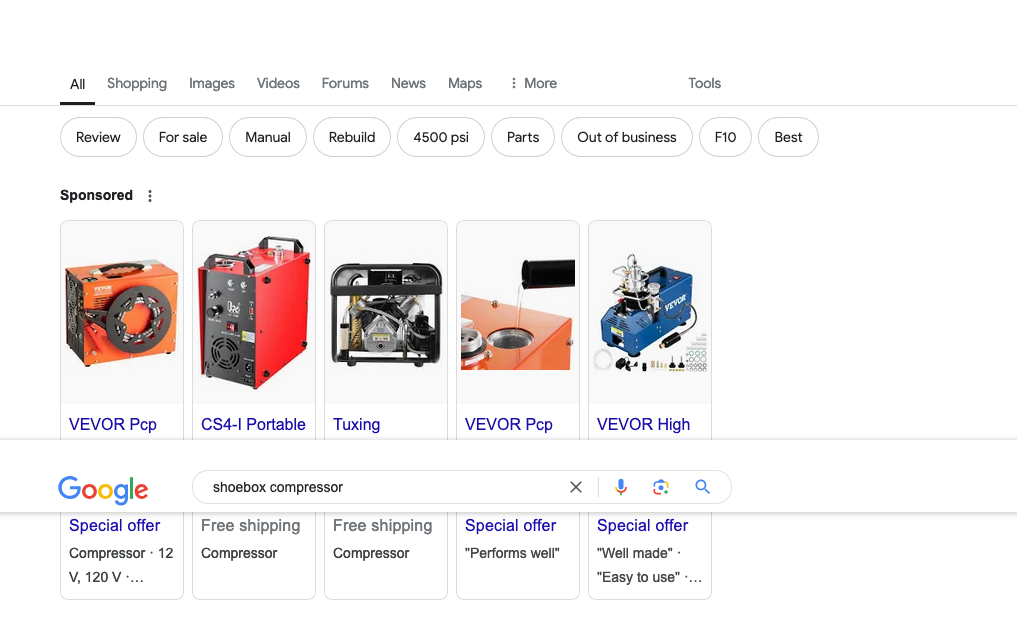
Task: Switch to the Shopping tab
Action: point(137,83)
